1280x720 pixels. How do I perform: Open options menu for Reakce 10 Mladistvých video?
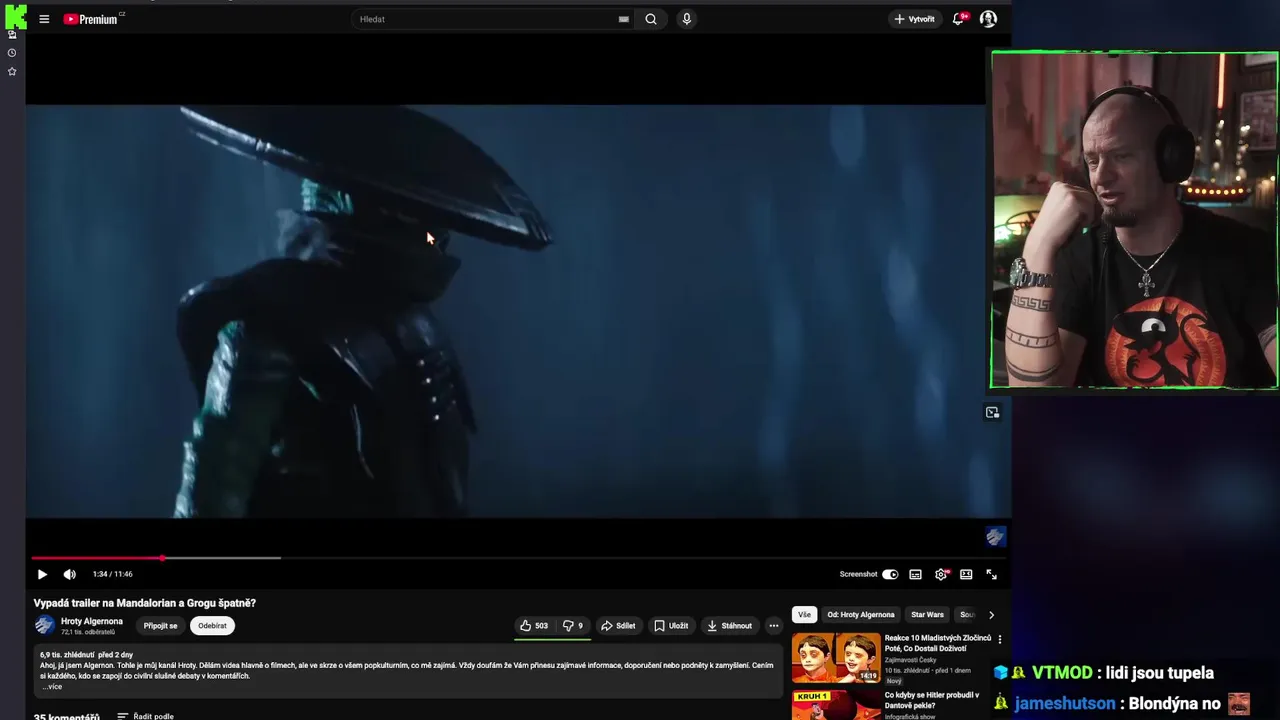pos(999,639)
